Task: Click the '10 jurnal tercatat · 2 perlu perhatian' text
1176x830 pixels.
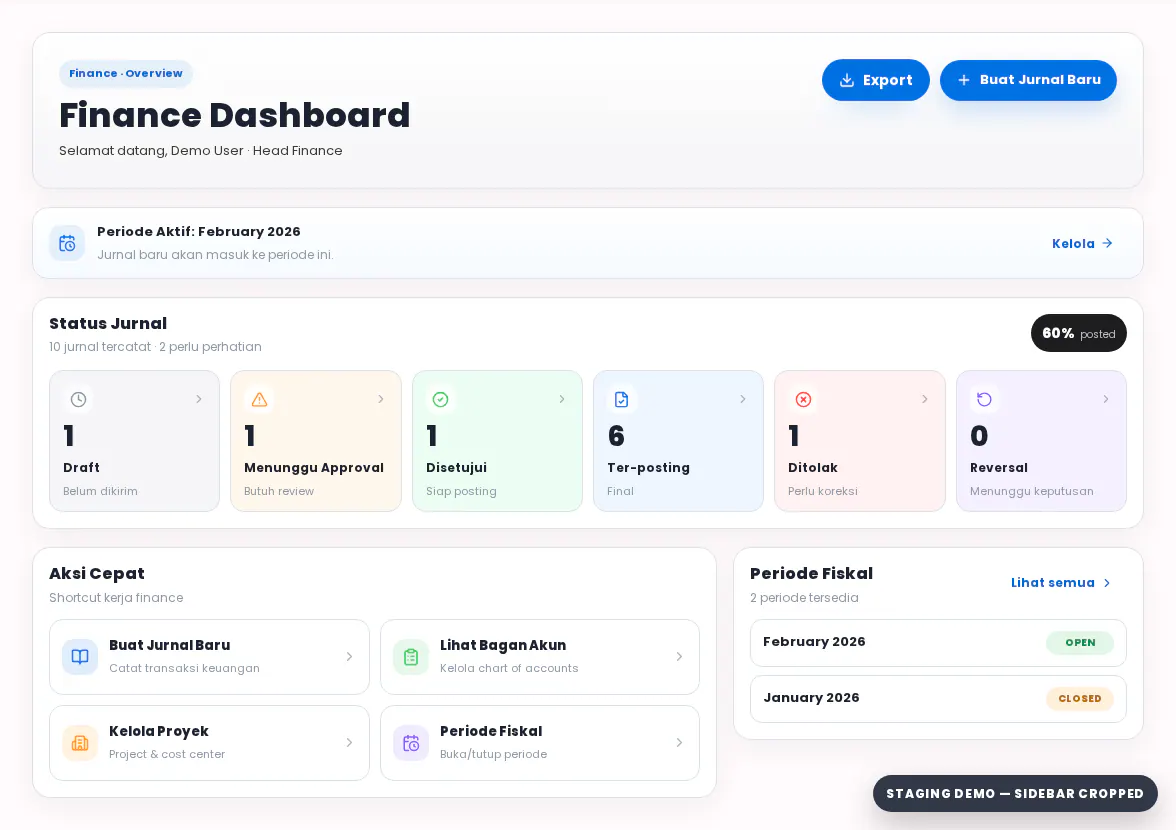Action: pos(155,346)
